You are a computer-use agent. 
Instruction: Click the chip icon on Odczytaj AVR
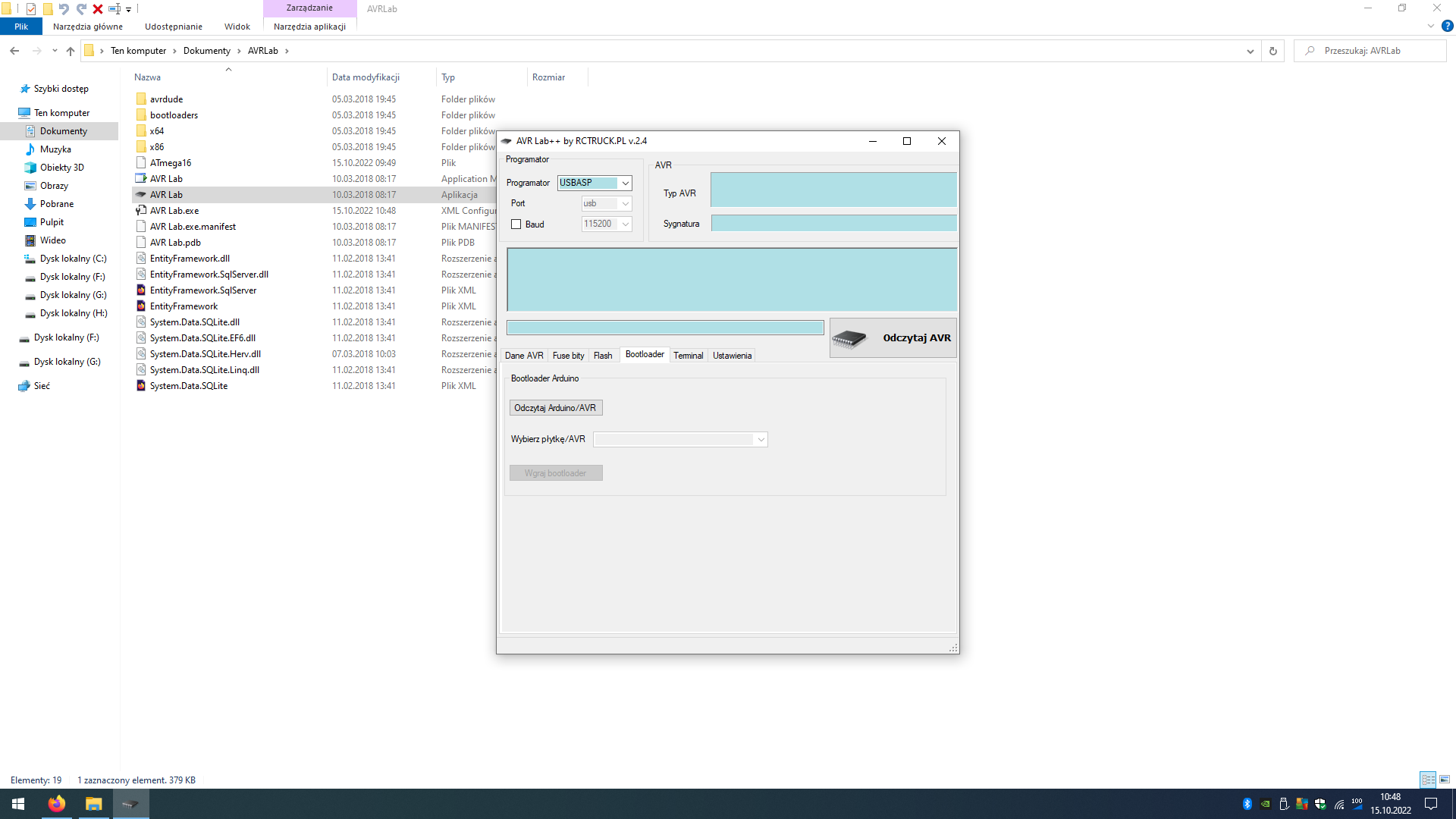[x=849, y=338]
